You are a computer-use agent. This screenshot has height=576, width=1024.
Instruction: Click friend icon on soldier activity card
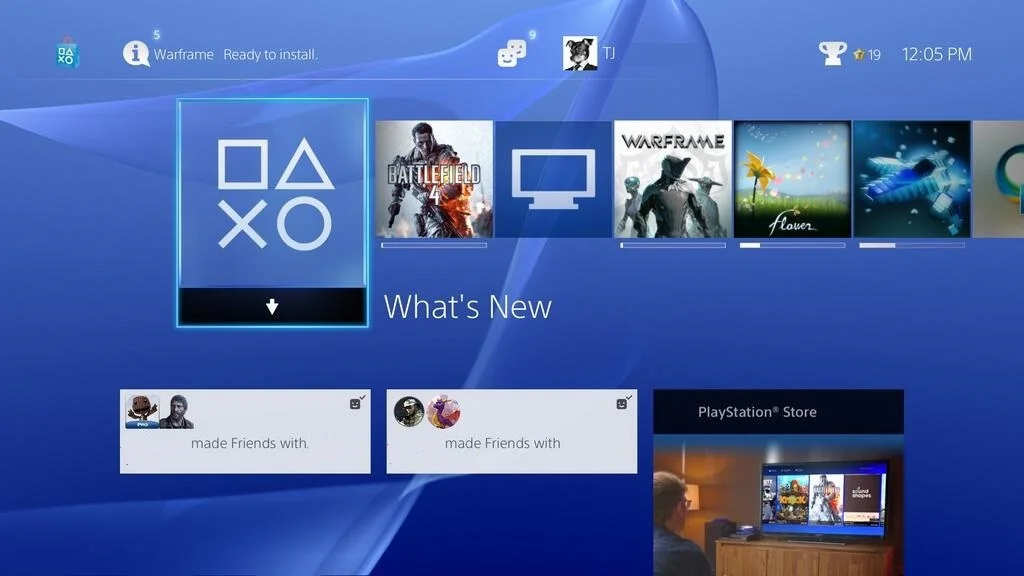(623, 402)
